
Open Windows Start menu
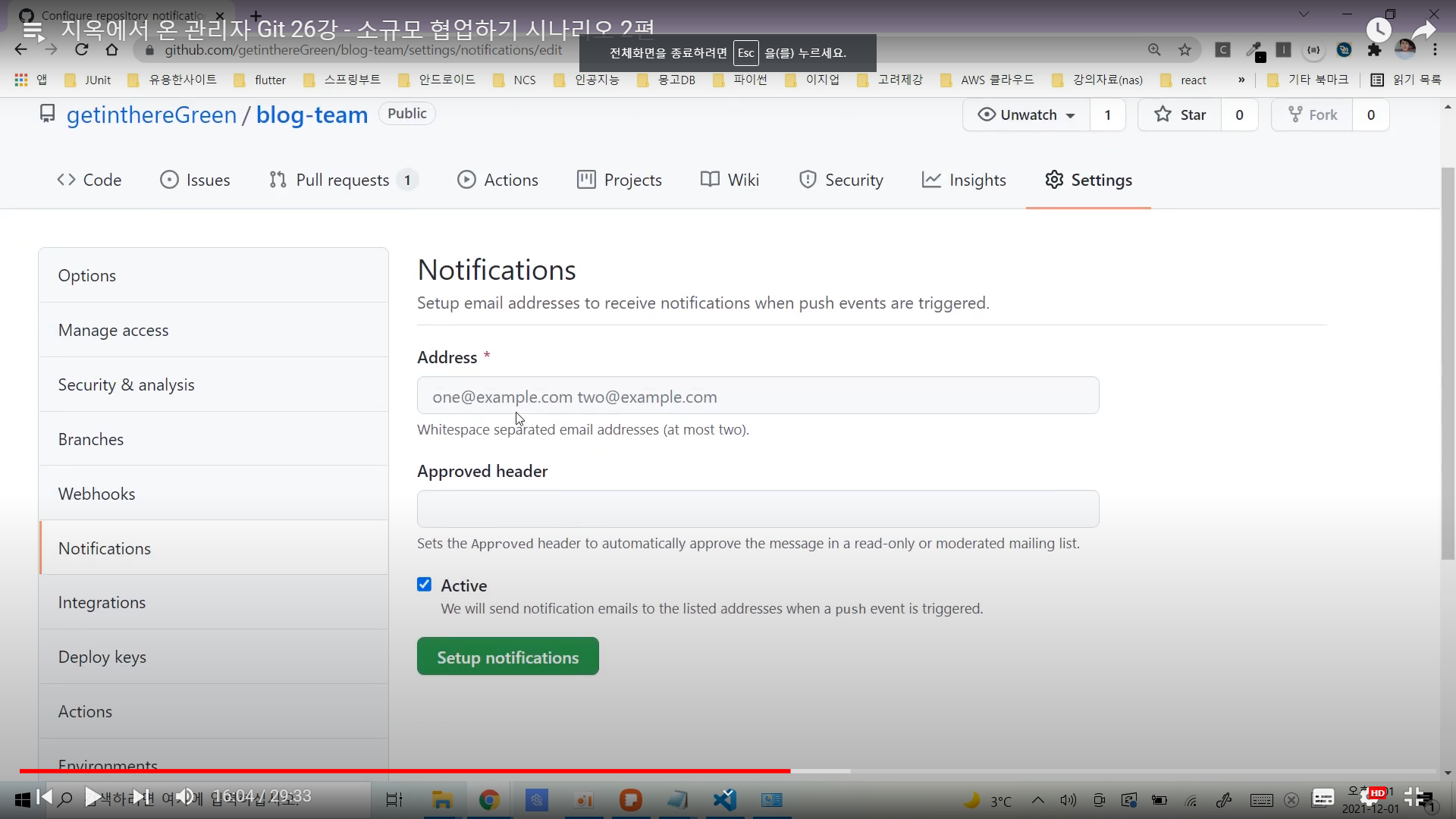pos(22,800)
